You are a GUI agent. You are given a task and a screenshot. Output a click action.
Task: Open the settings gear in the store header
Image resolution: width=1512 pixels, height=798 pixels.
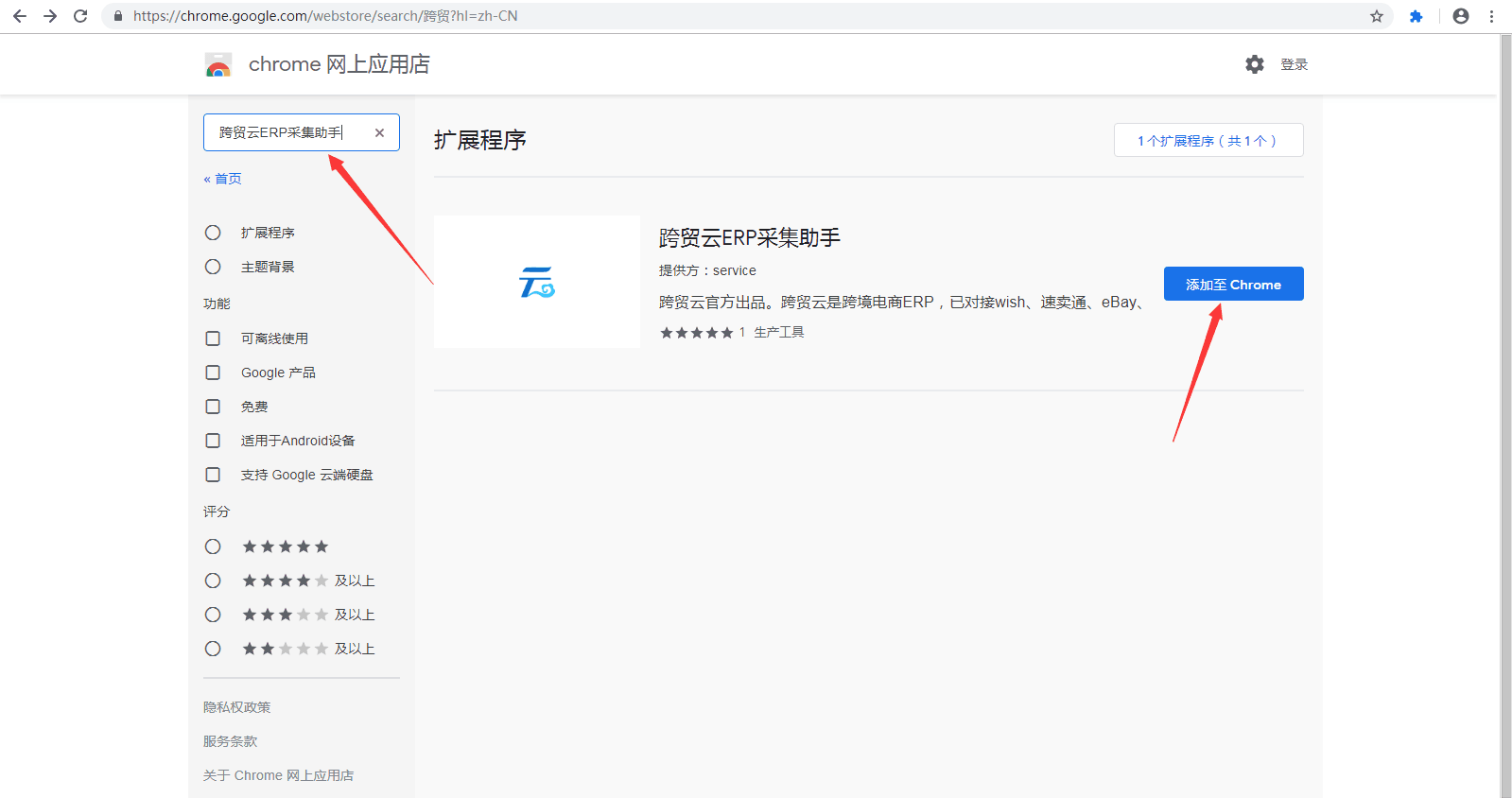(1255, 64)
